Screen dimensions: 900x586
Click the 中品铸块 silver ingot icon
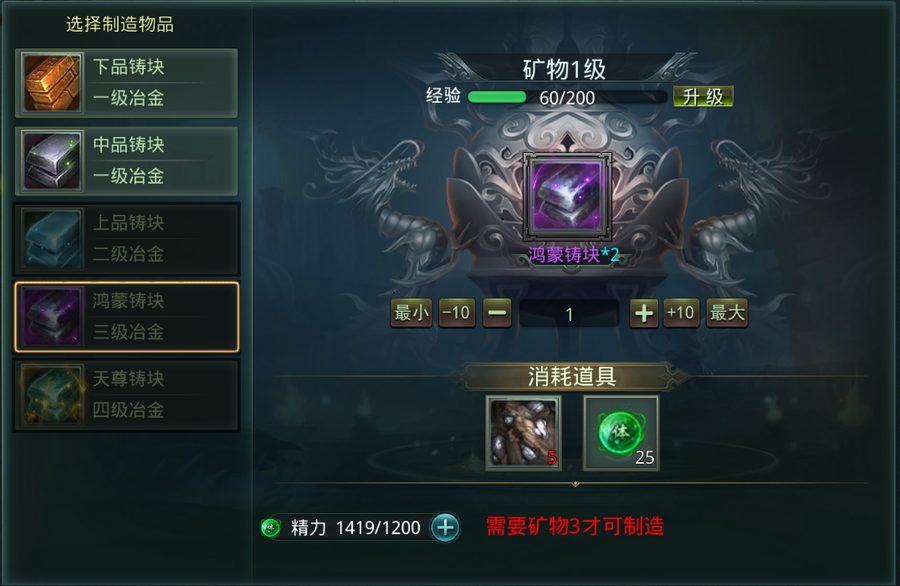52,161
